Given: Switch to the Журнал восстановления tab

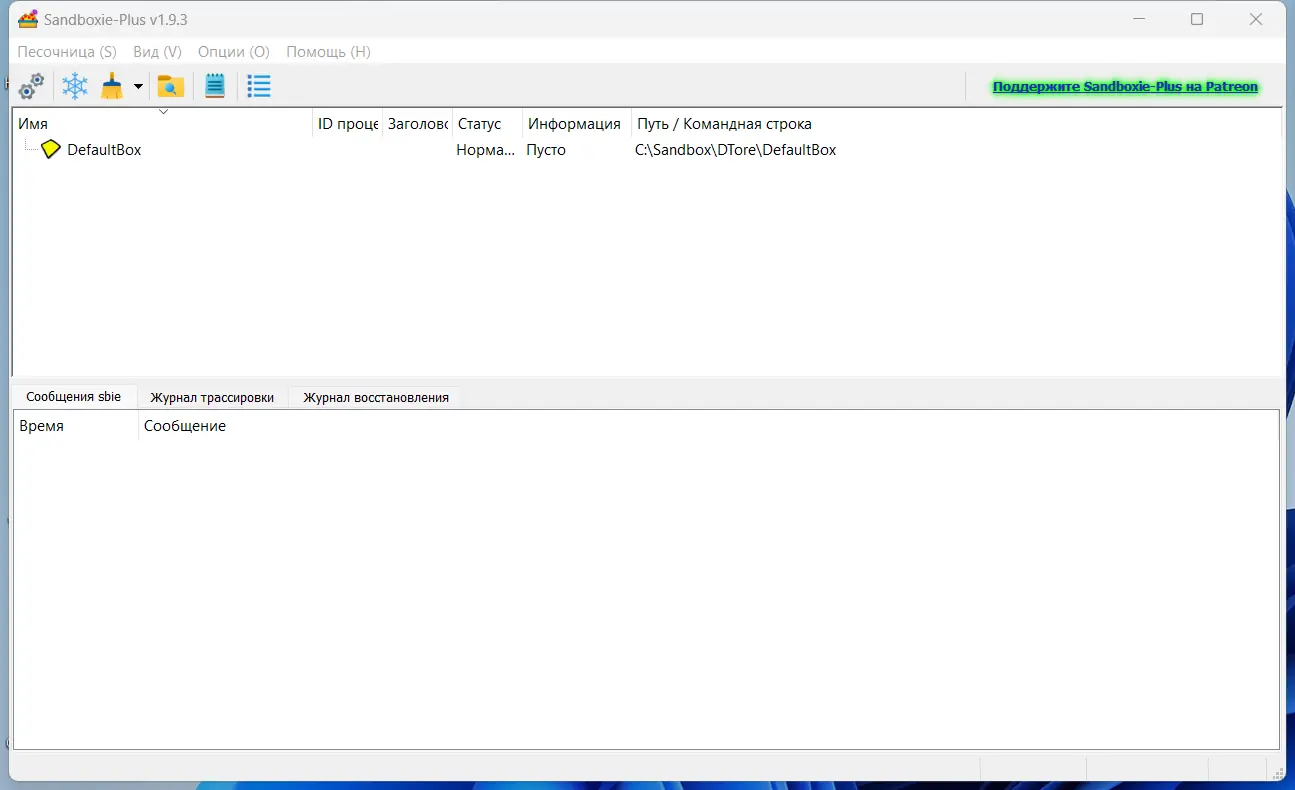Looking at the screenshot, I should coord(376,398).
